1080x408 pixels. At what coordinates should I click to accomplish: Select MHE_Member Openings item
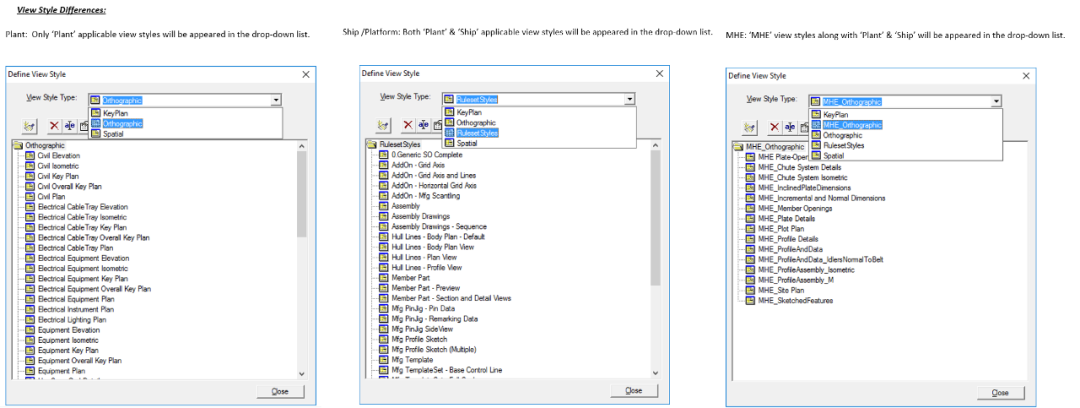[794, 208]
